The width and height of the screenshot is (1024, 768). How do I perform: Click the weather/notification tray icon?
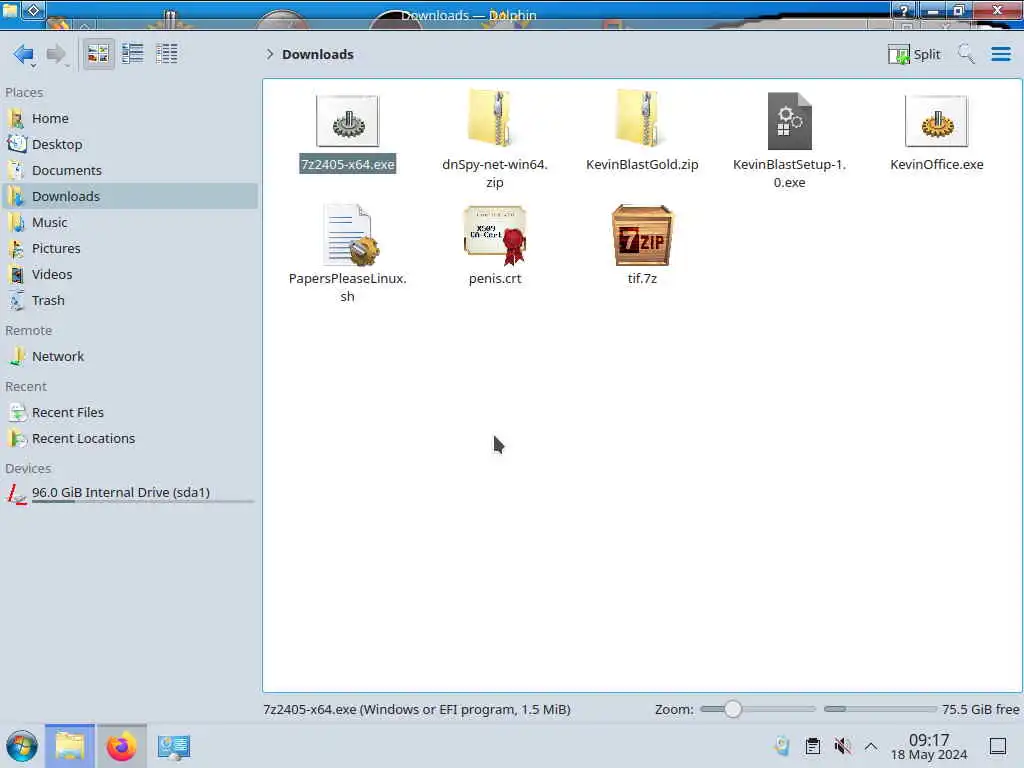tap(782, 746)
